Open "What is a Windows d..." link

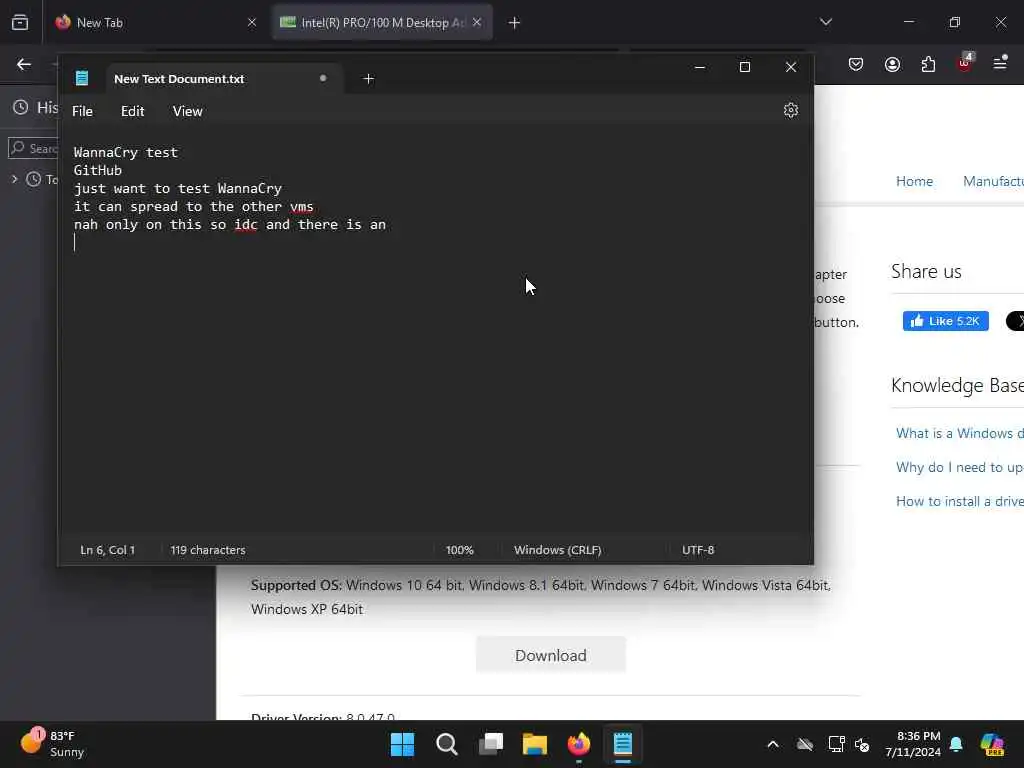[x=959, y=433]
